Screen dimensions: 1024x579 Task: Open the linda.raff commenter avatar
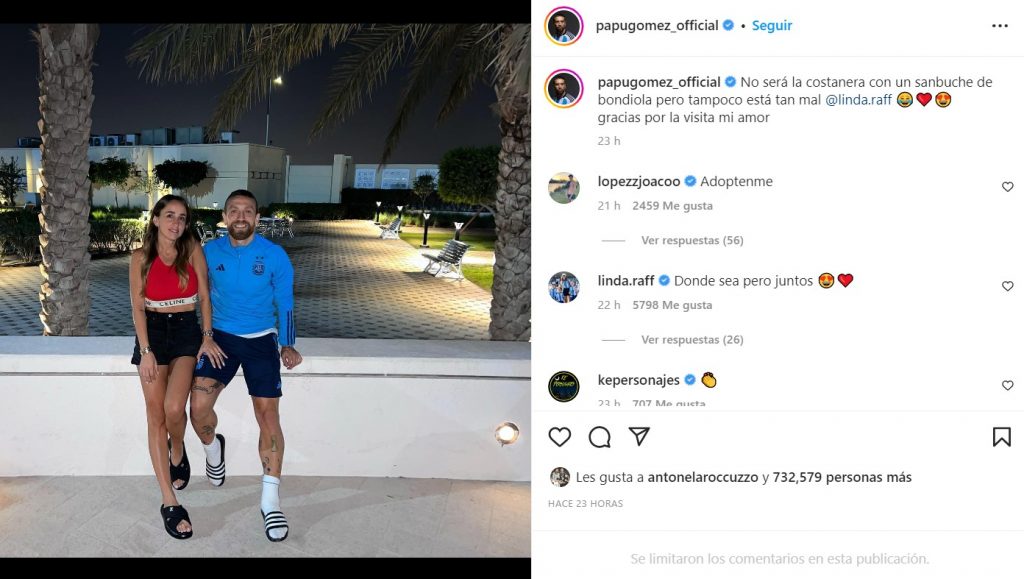click(564, 287)
